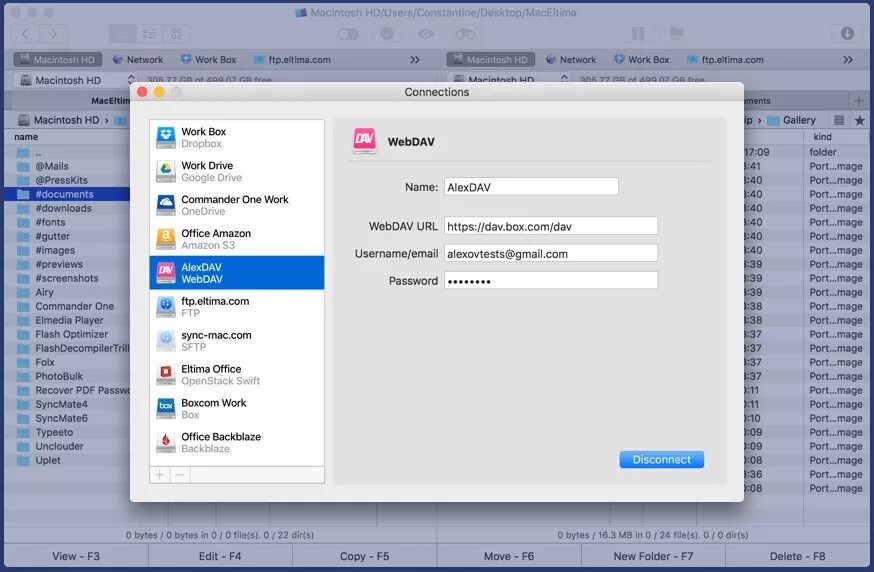Select left panel Work Box drive tab
This screenshot has height=572, width=874.
tap(208, 60)
